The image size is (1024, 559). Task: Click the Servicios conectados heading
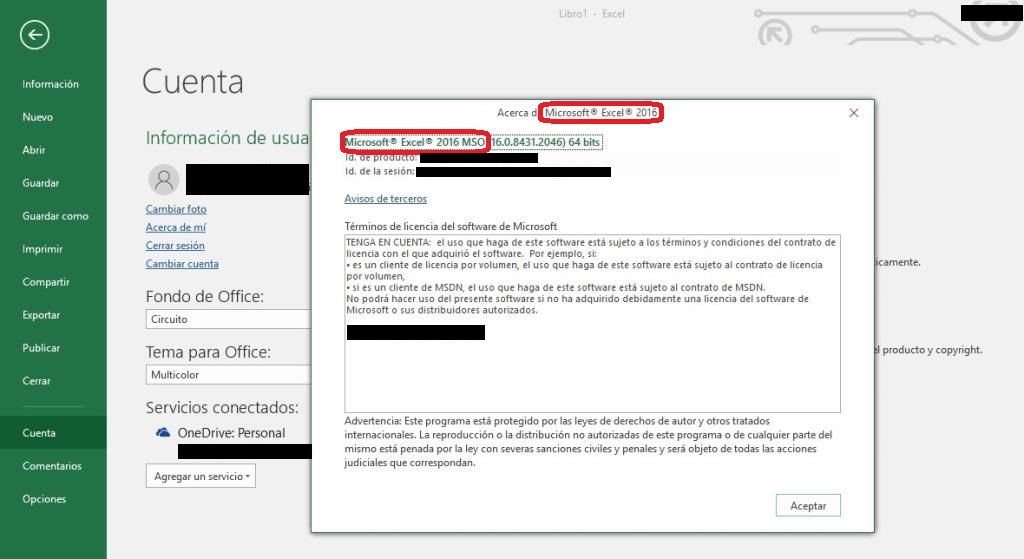222,407
